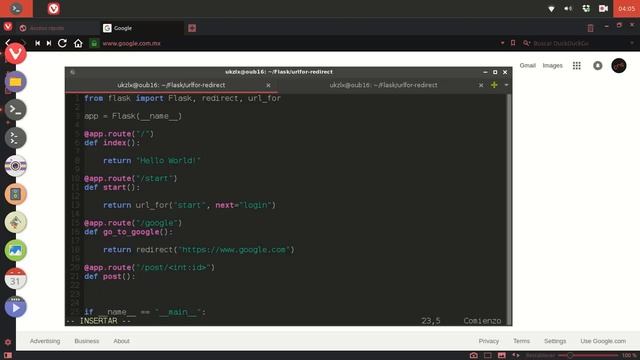
Task: Open the Vivaldi menu button
Action: [8, 27]
